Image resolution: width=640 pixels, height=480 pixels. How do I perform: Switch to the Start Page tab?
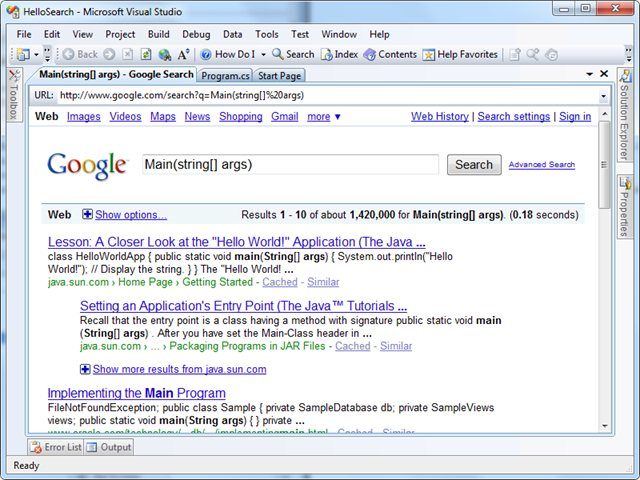[x=280, y=76]
